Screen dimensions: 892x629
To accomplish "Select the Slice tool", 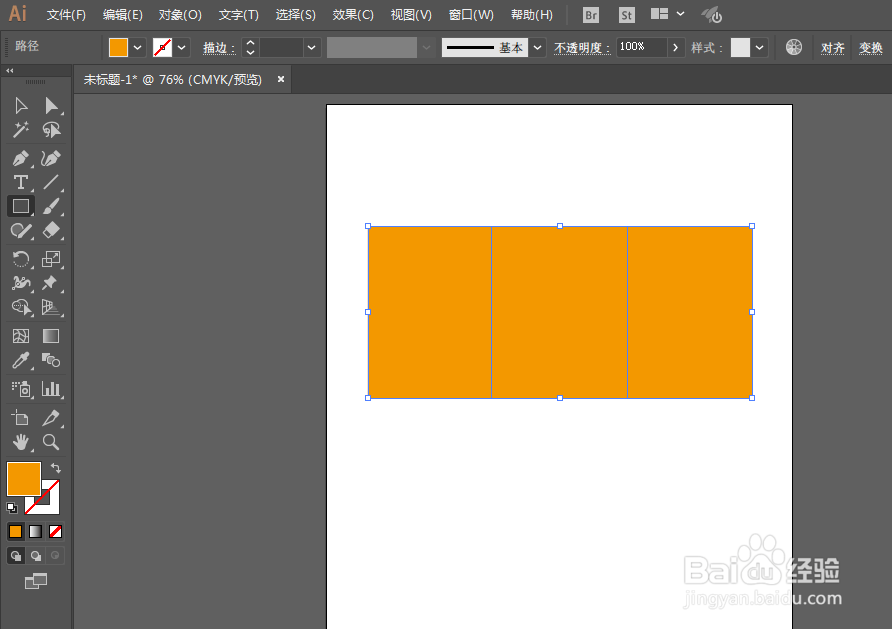I will point(51,418).
